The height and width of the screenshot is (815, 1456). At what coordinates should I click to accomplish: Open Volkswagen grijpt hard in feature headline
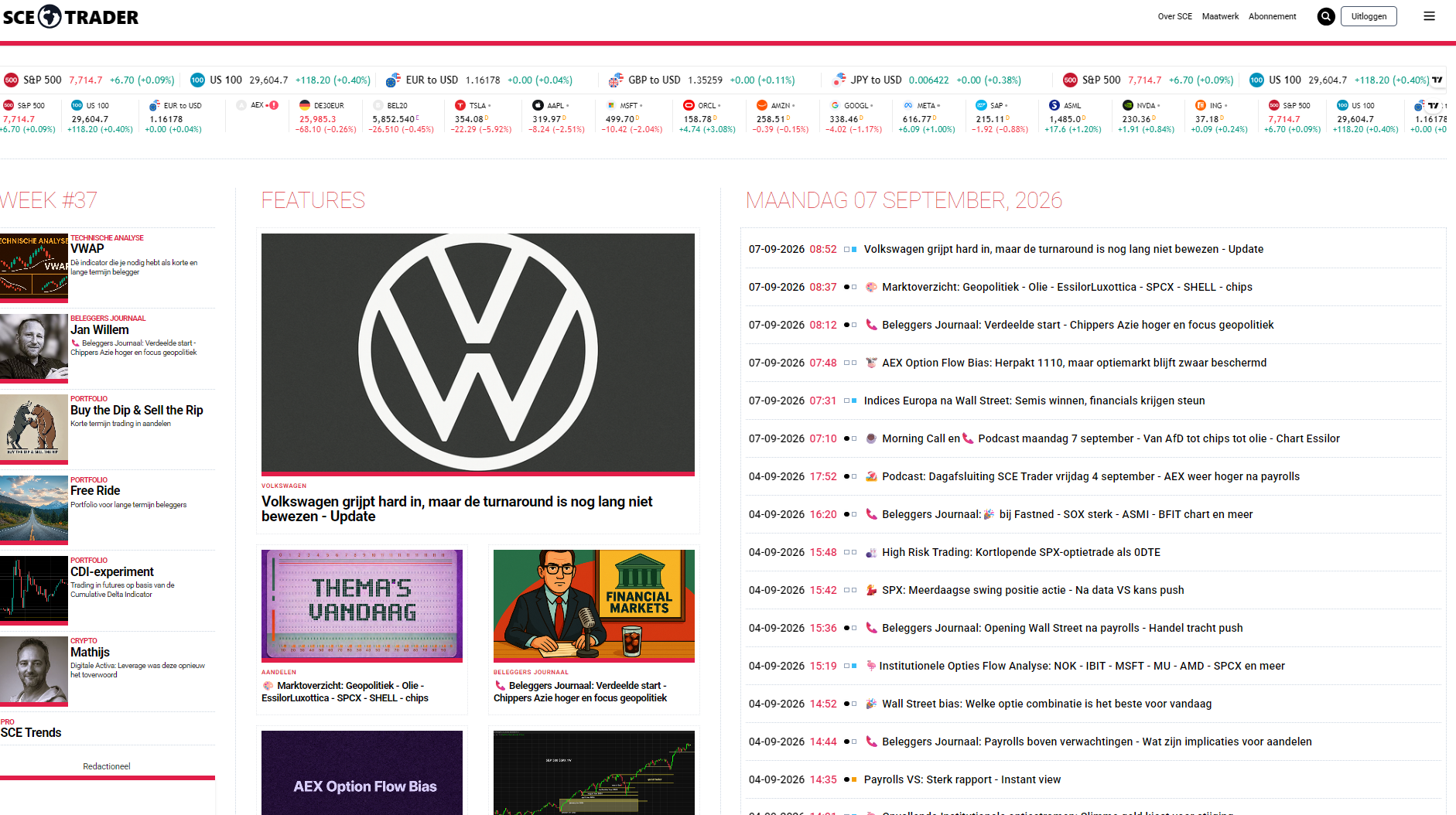click(456, 509)
